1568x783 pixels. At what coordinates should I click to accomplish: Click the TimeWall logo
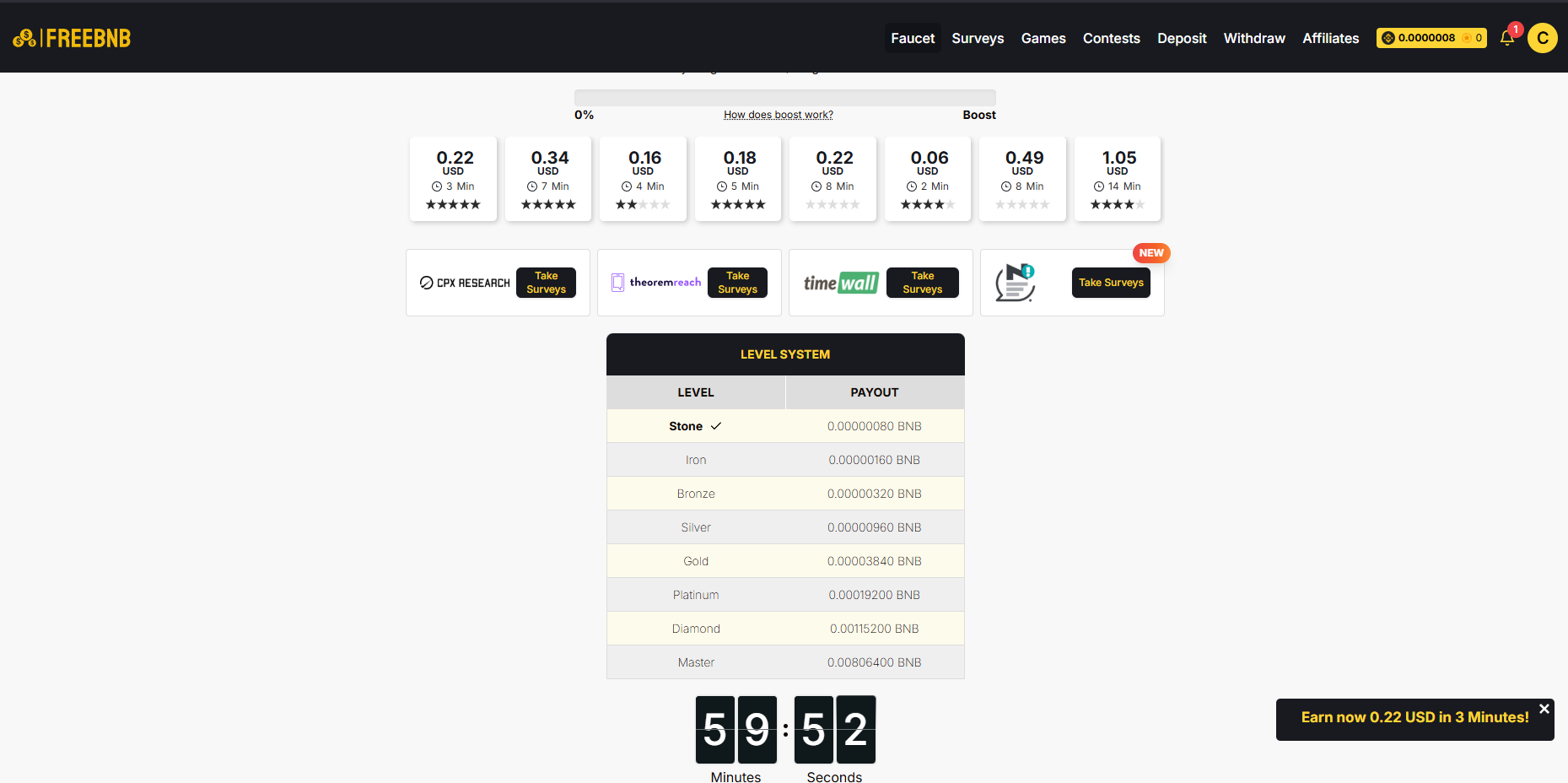[x=840, y=283]
